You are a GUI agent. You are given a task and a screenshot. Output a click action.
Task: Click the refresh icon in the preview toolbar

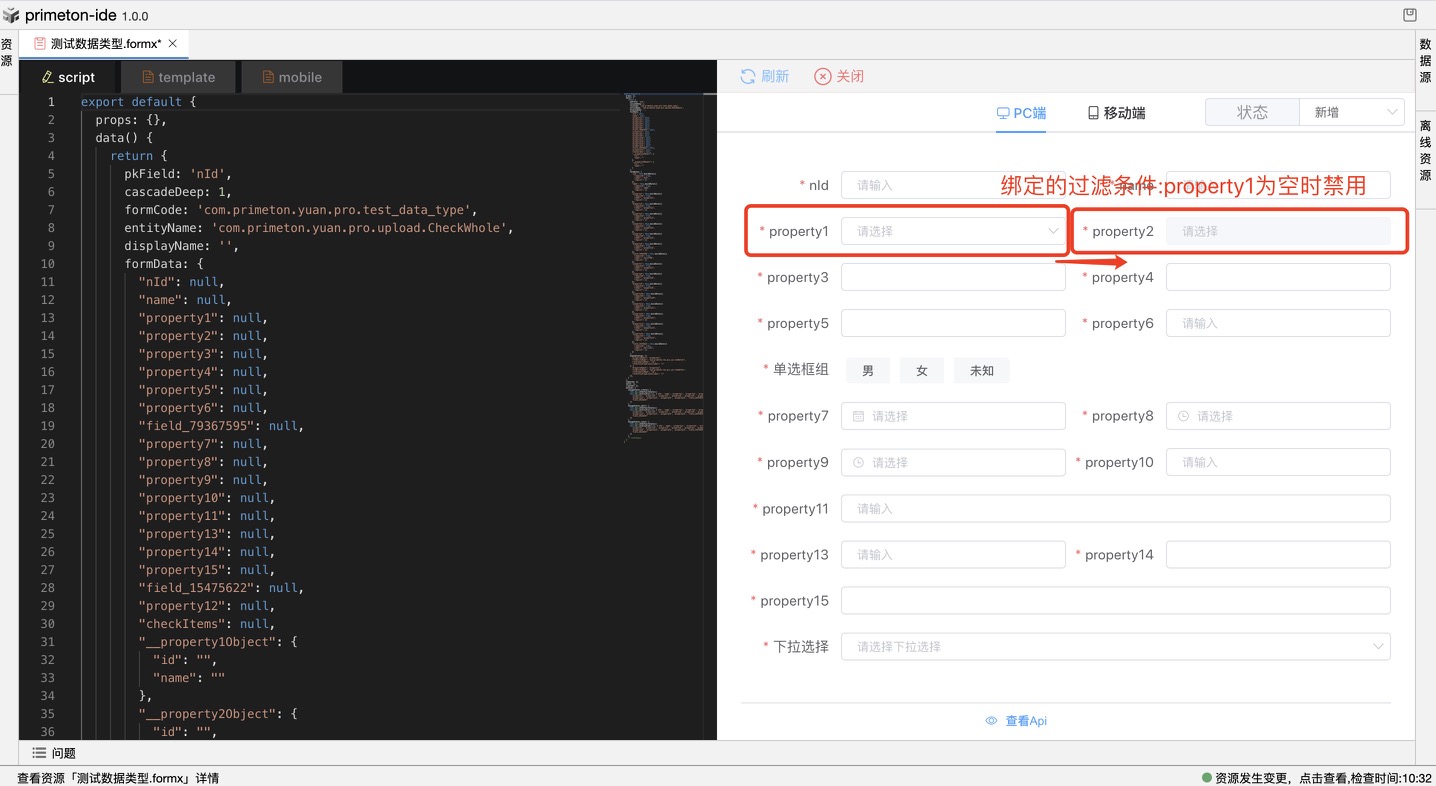click(x=748, y=77)
